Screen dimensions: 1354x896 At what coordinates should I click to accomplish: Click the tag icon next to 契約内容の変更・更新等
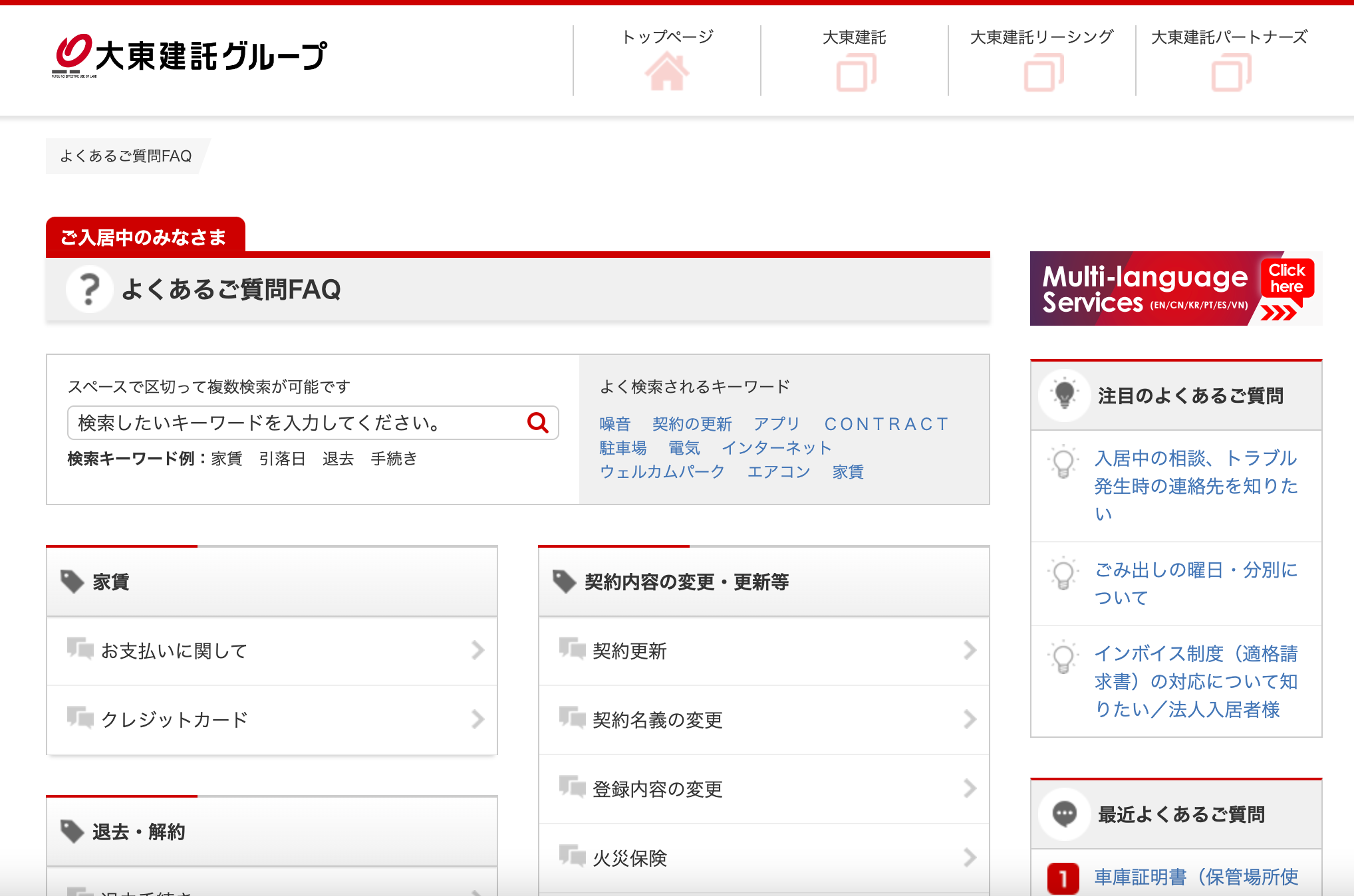564,582
